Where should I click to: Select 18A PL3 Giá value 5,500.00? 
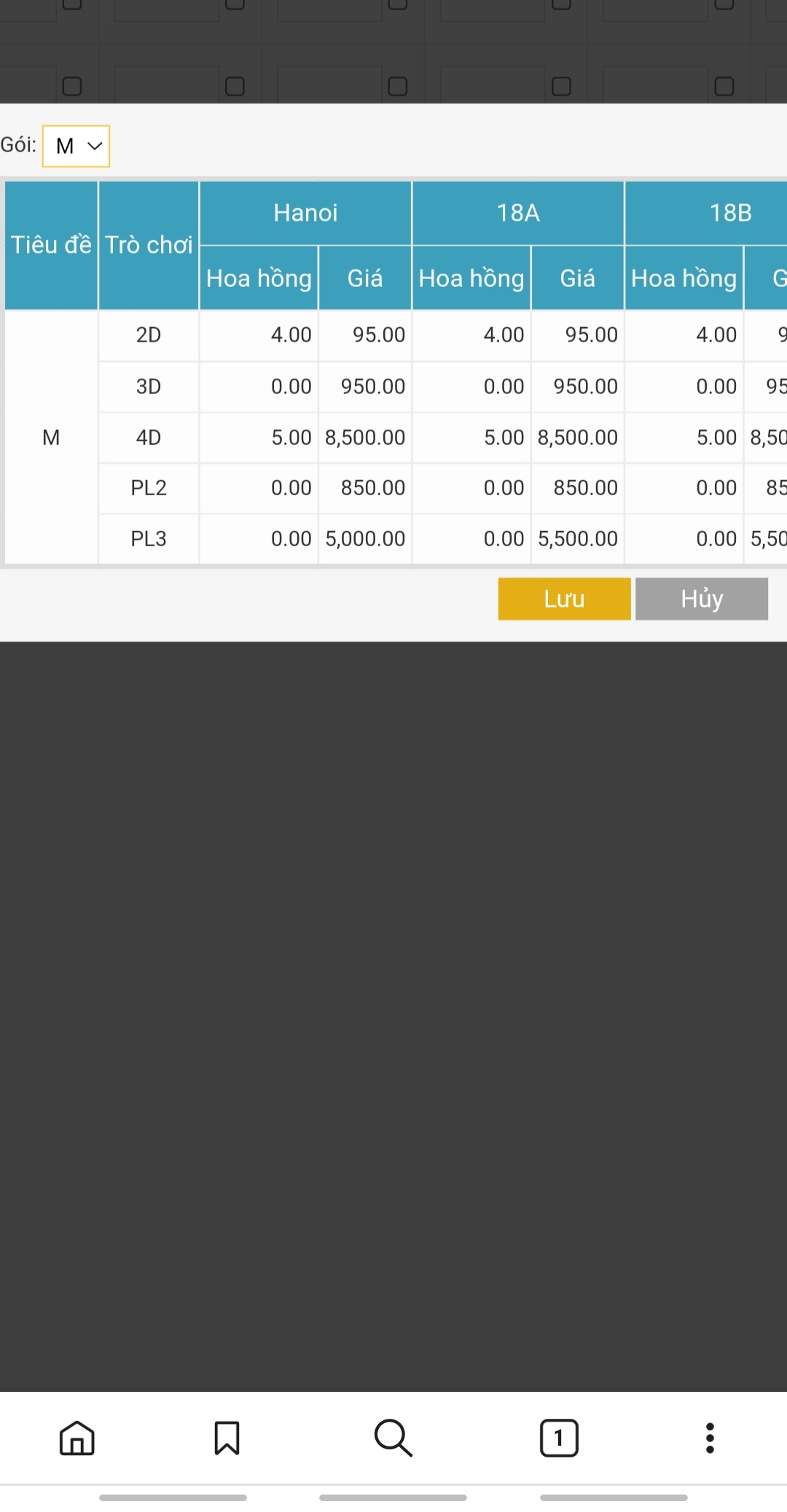point(577,539)
